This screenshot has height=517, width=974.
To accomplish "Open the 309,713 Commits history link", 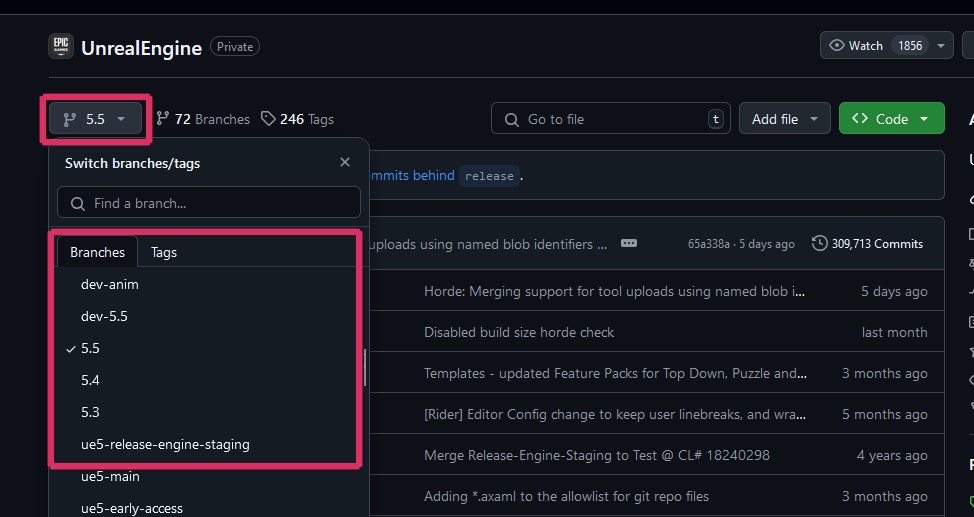I will coord(868,243).
